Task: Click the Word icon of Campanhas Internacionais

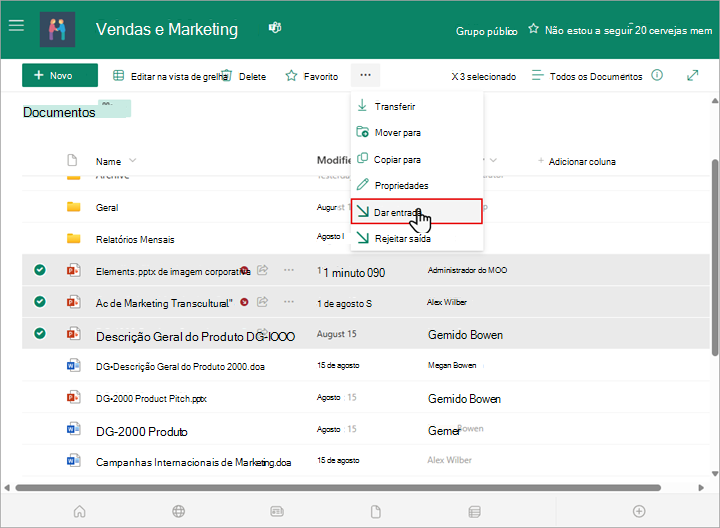Action: pos(73,461)
